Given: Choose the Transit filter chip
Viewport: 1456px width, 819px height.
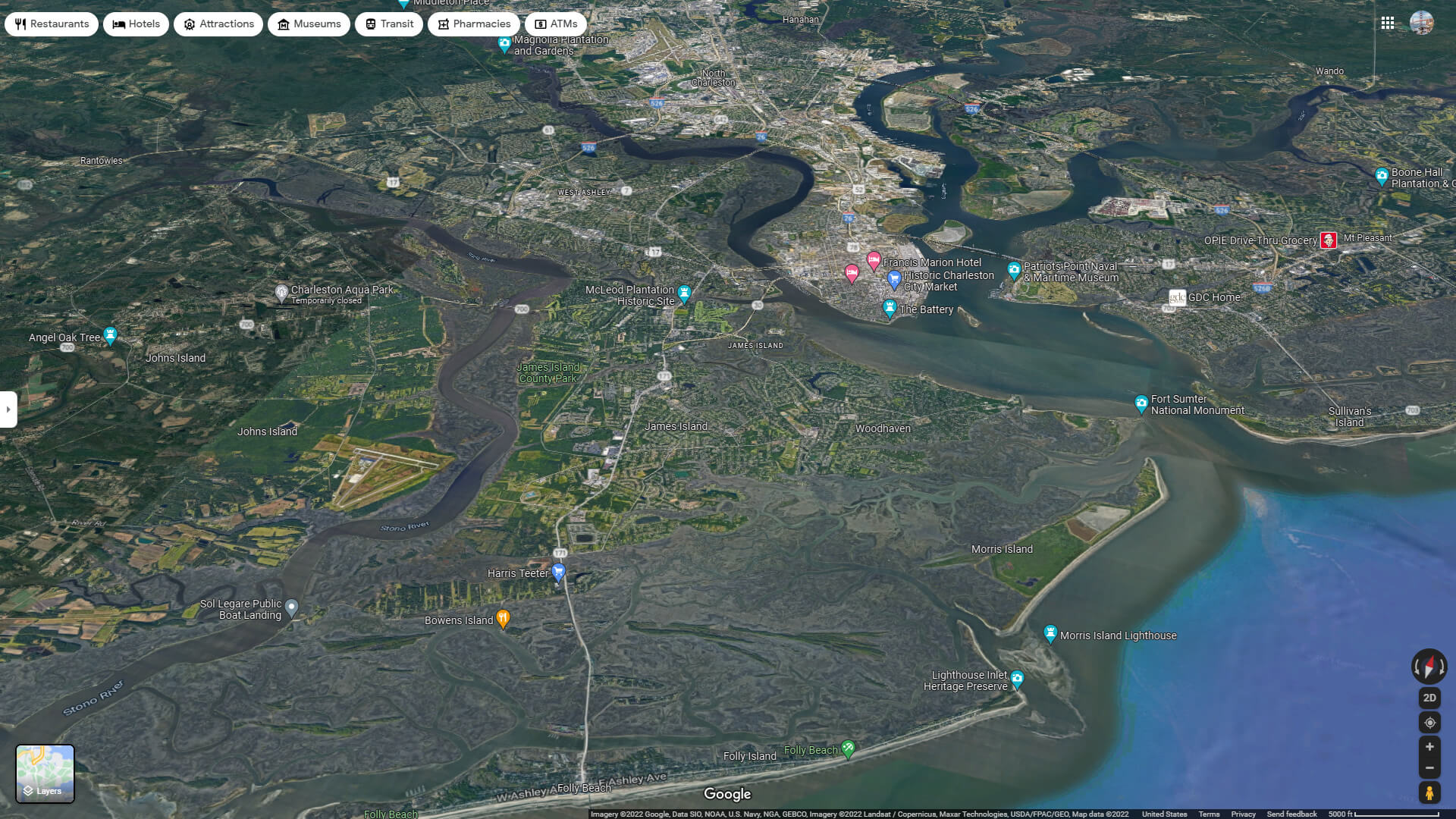Looking at the screenshot, I should (389, 24).
